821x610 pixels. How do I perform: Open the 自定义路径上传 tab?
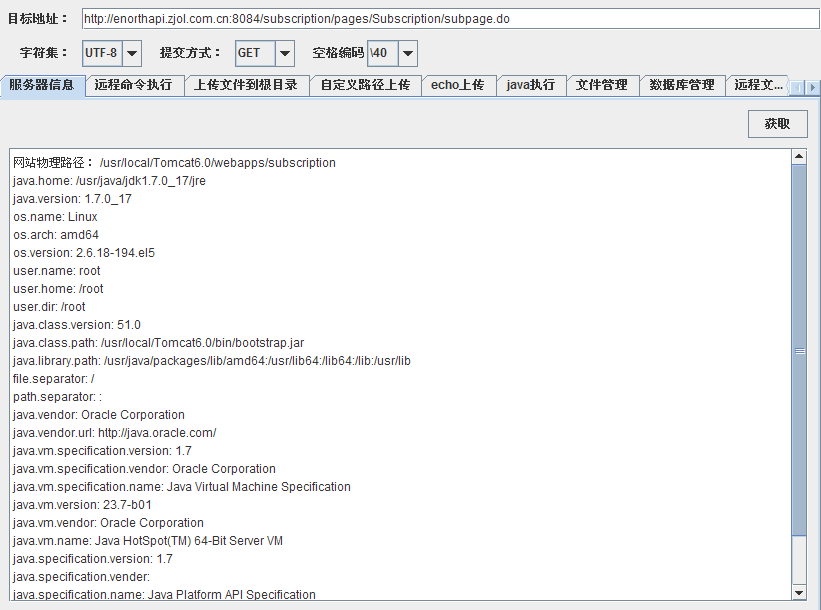pyautogui.click(x=365, y=85)
